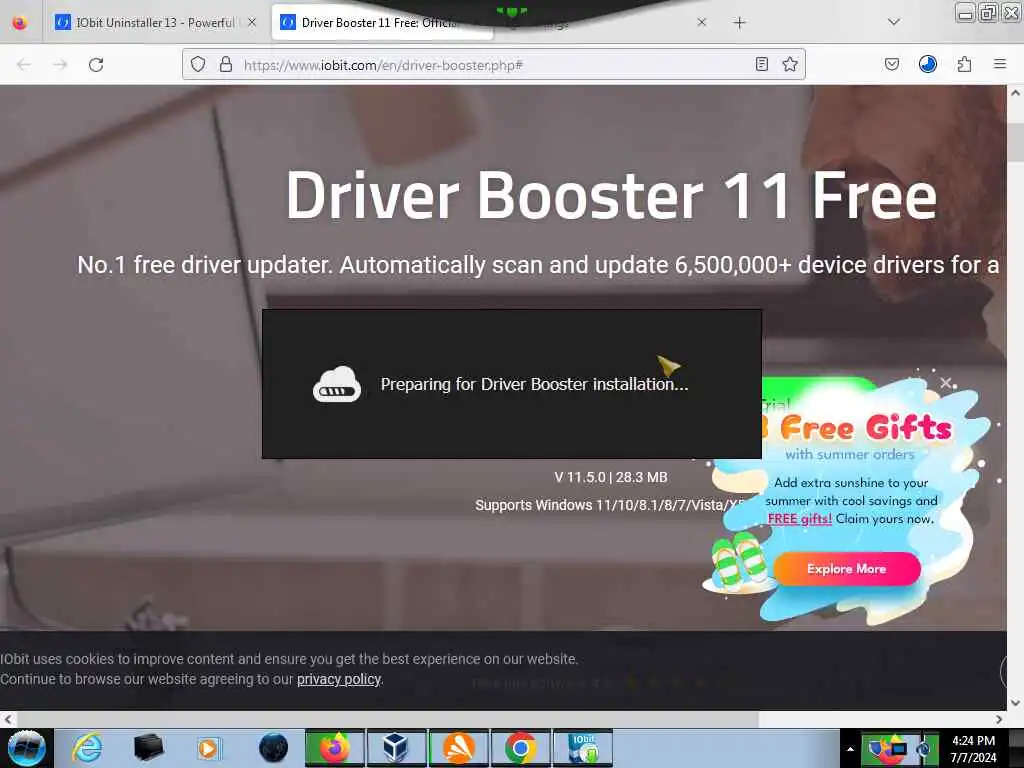Click the Firefox View icon
This screenshot has width=1024, height=768.
point(20,23)
